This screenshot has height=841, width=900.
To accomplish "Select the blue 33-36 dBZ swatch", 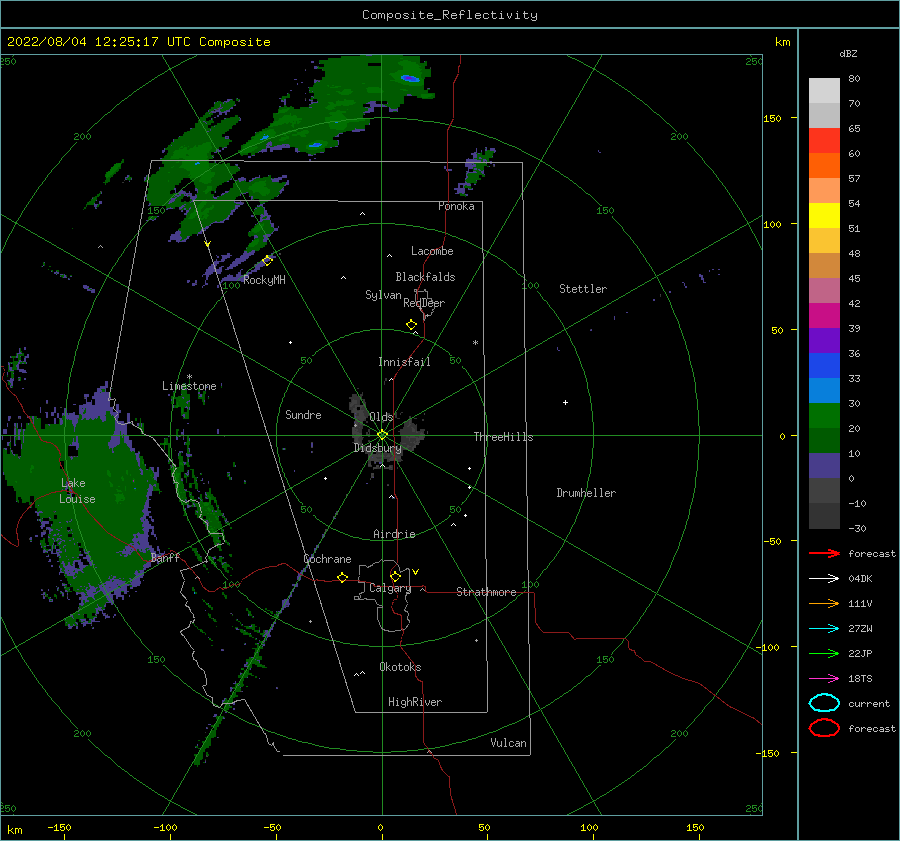I will [x=824, y=366].
